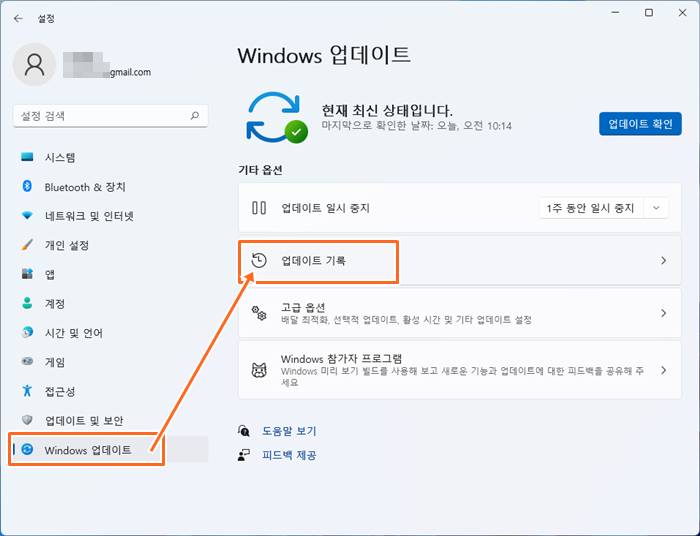Click the history clock icon for 업데이트 기록
This screenshot has width=700, height=536.
[259, 261]
